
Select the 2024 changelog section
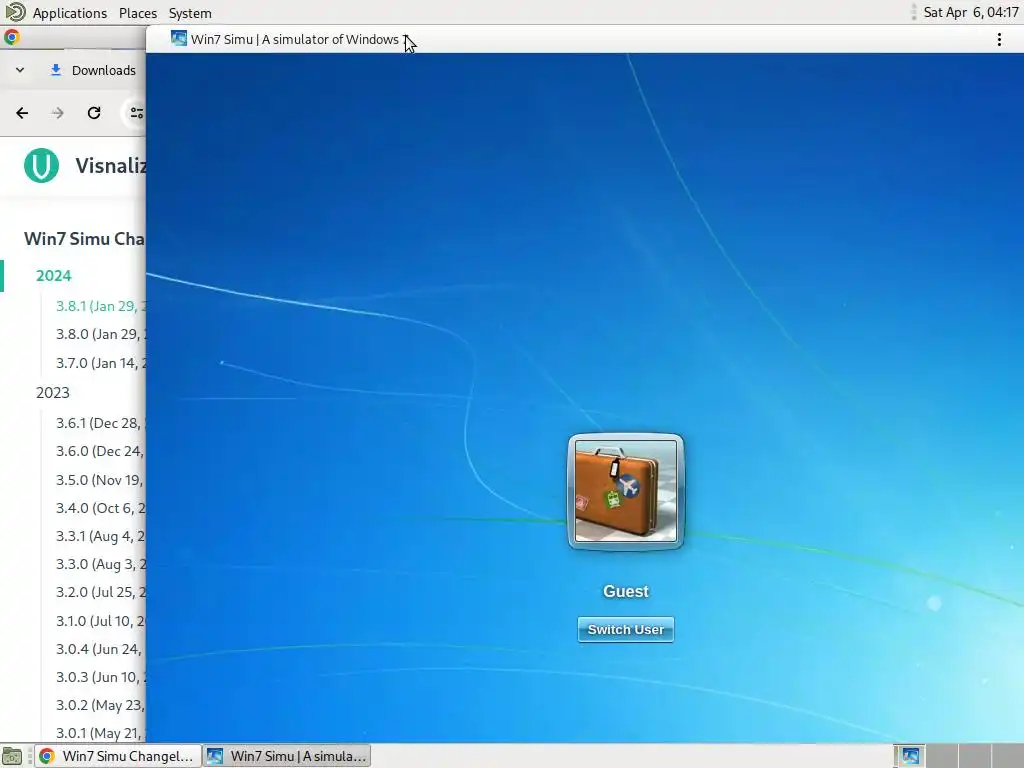54,276
